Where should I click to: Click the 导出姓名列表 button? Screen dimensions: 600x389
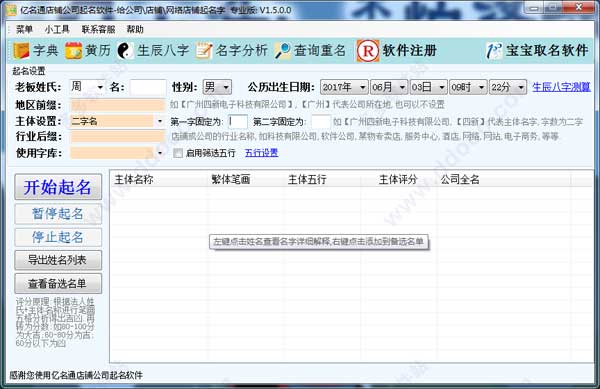pyautogui.click(x=58, y=260)
